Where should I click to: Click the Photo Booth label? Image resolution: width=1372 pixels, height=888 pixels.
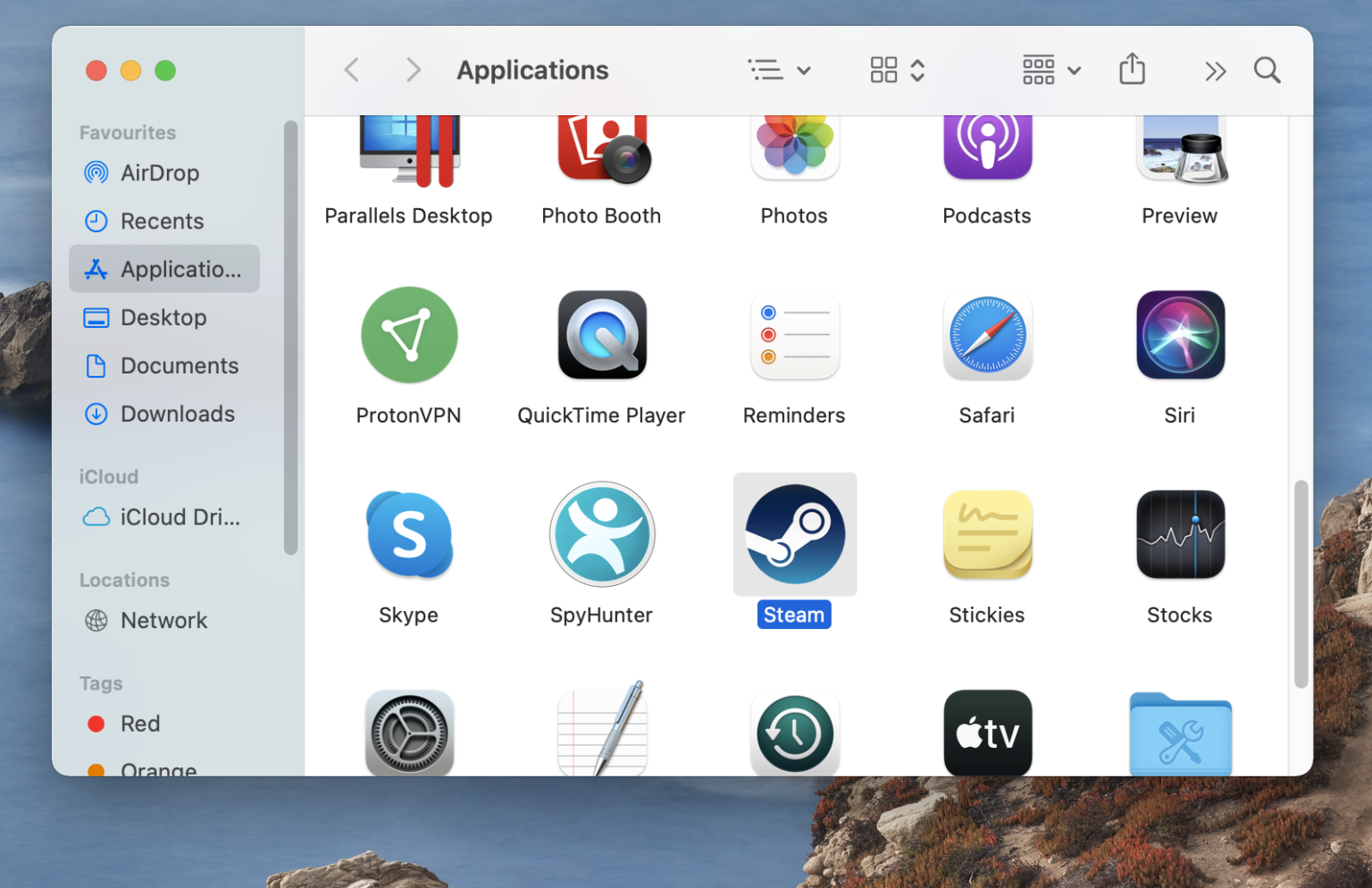click(x=601, y=215)
